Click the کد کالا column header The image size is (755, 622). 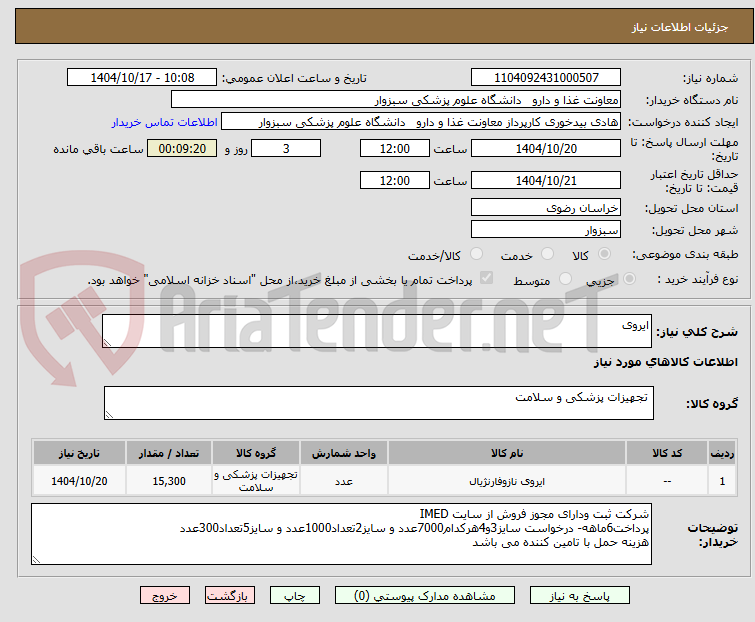coord(667,453)
